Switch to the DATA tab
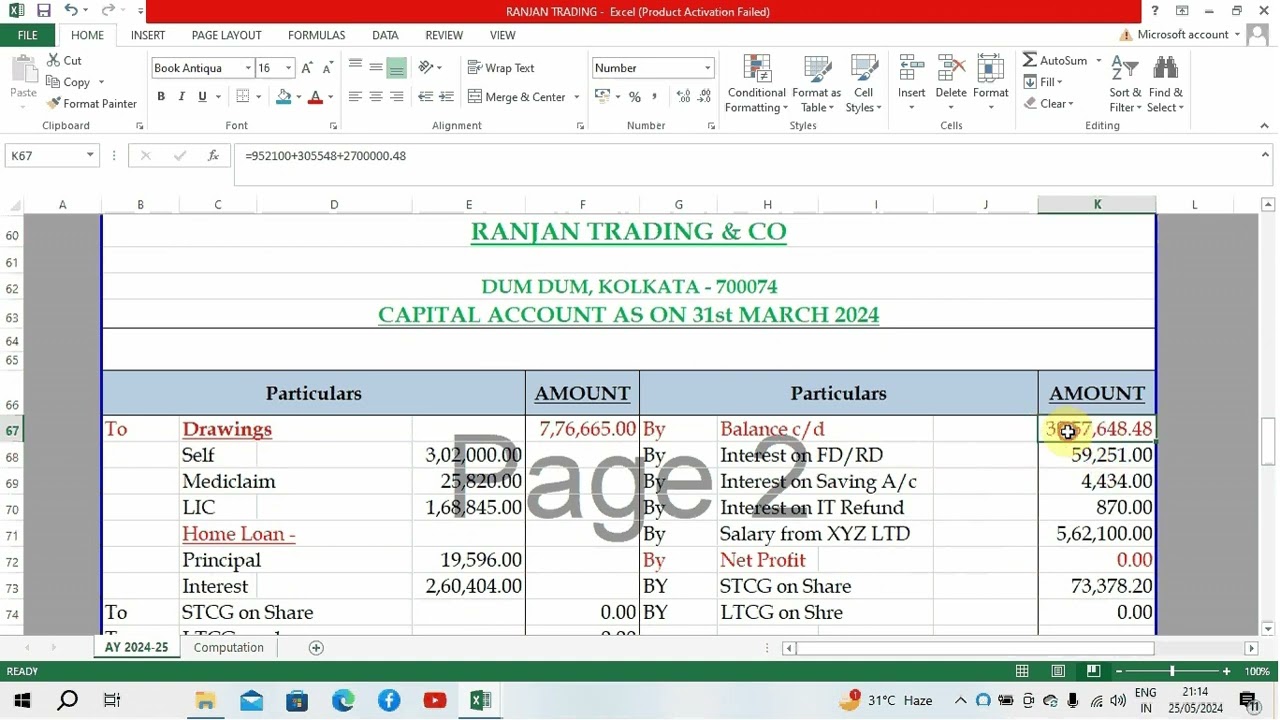 click(x=385, y=35)
